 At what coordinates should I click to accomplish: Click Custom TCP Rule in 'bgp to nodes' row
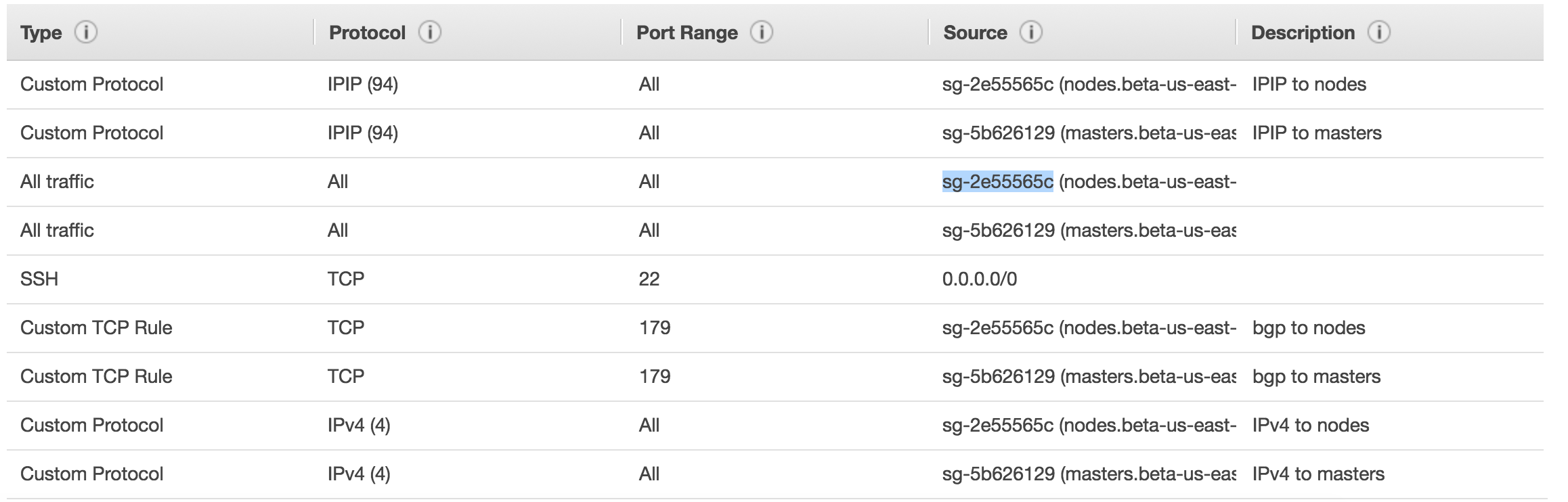(96, 327)
